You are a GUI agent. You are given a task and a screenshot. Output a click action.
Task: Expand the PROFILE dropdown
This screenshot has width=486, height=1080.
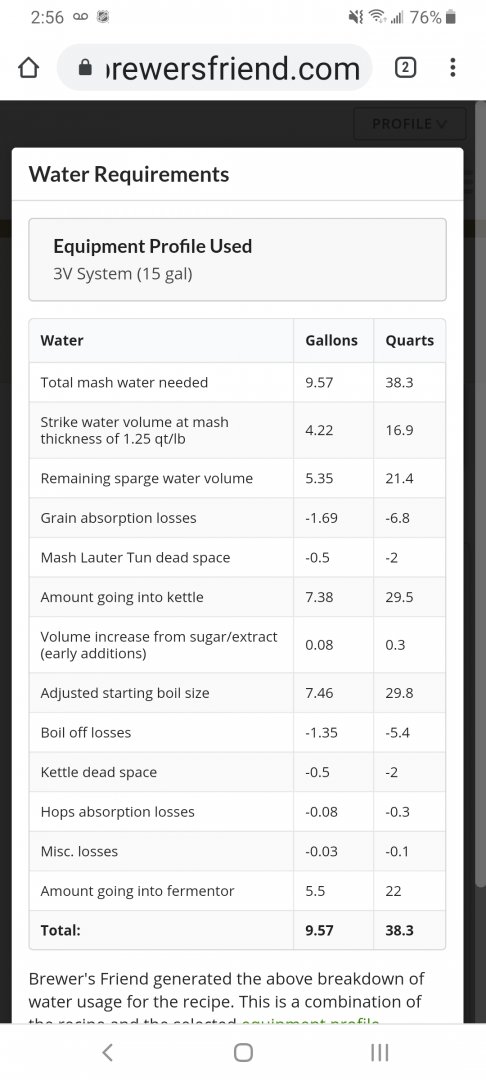coord(410,124)
